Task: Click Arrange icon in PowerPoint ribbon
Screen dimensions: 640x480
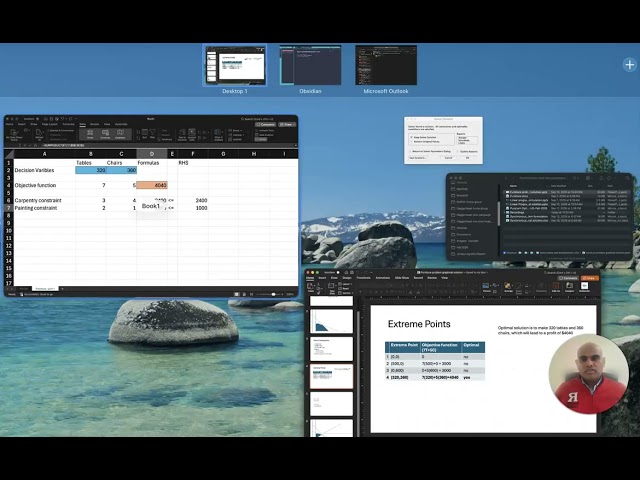Action: (508, 287)
